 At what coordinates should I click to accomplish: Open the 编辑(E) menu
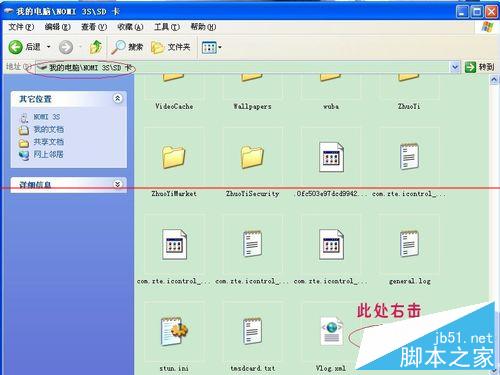coord(58,27)
